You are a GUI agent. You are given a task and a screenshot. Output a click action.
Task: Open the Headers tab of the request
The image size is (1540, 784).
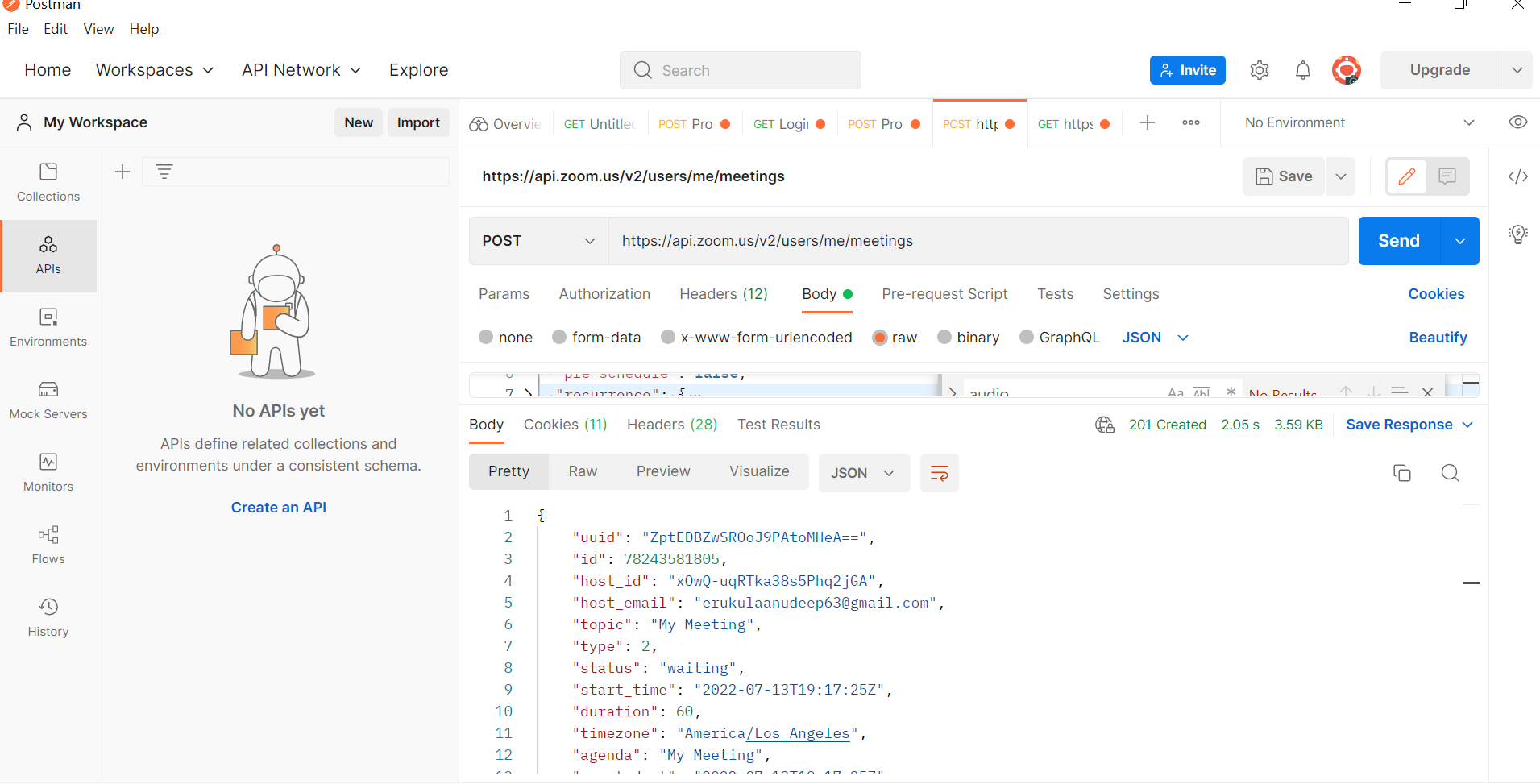click(722, 294)
